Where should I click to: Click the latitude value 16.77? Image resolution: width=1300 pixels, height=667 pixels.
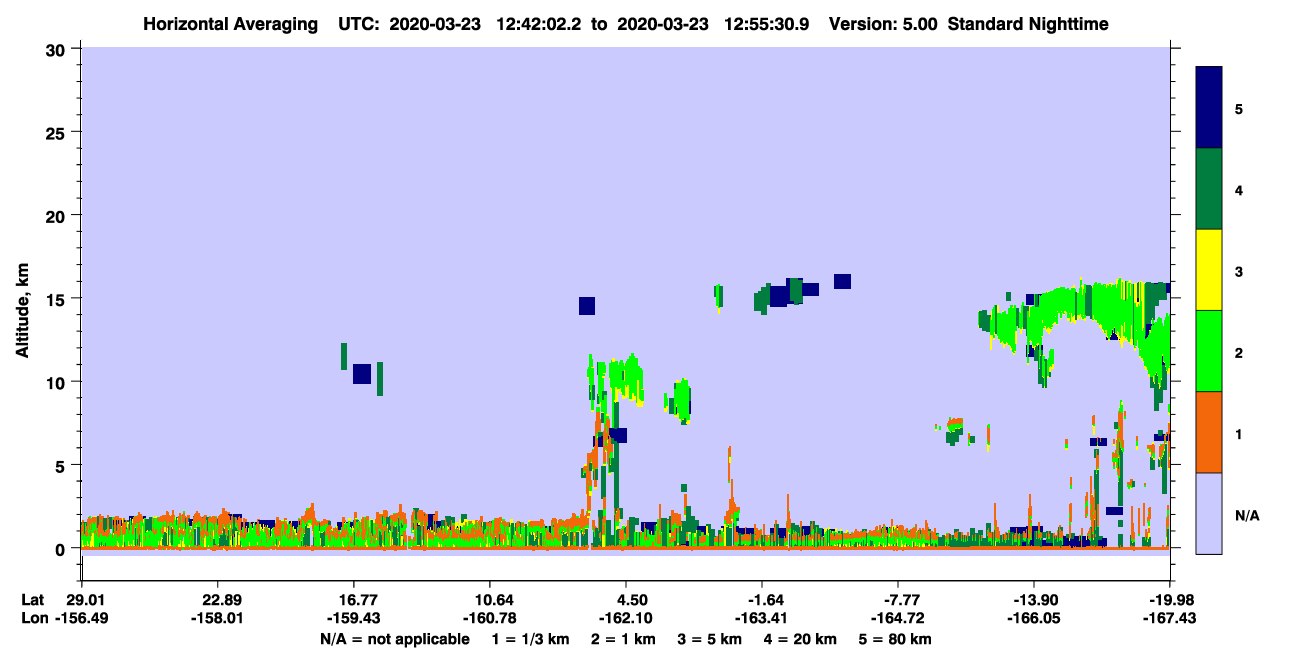(353, 600)
